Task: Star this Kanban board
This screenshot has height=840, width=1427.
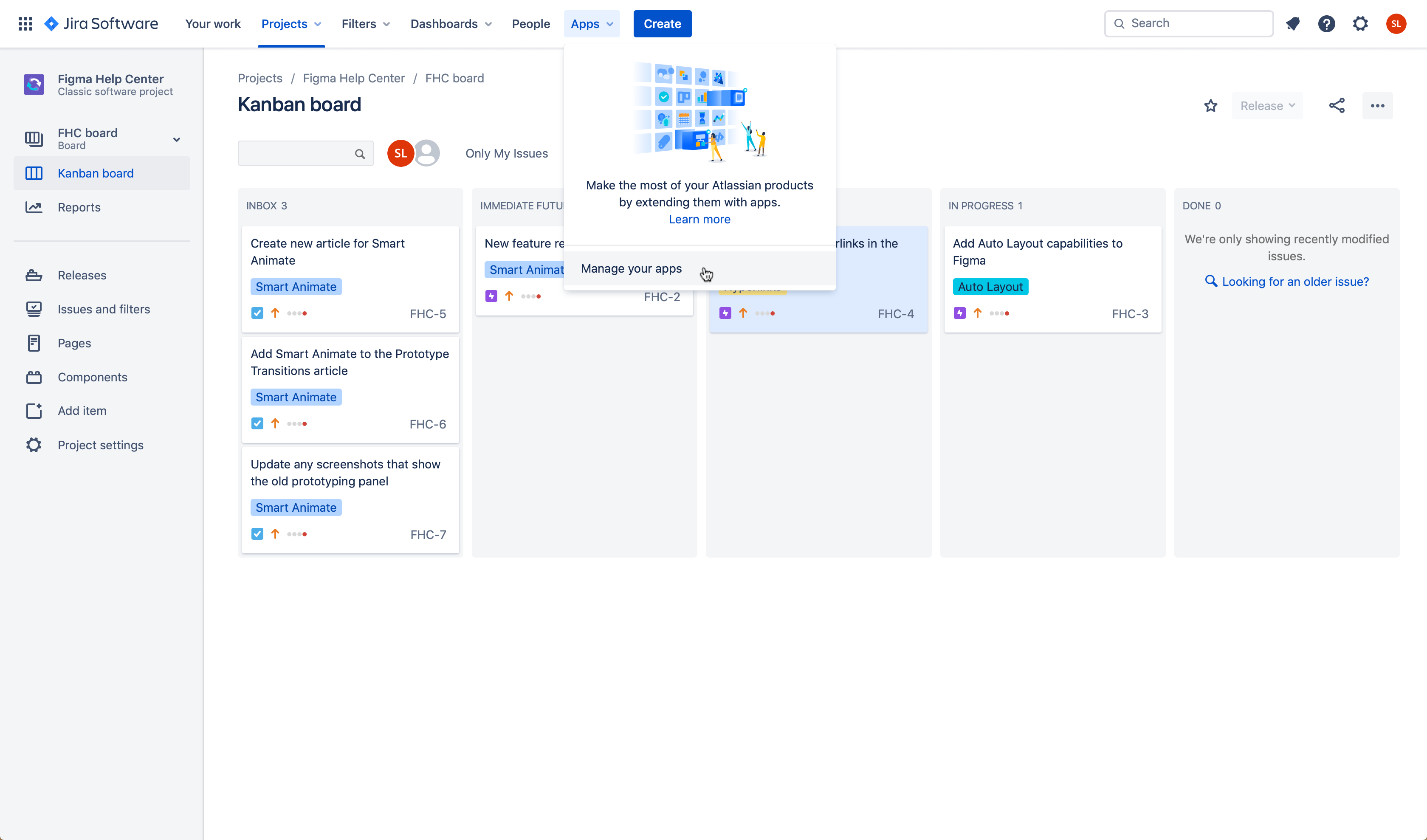Action: (1211, 106)
